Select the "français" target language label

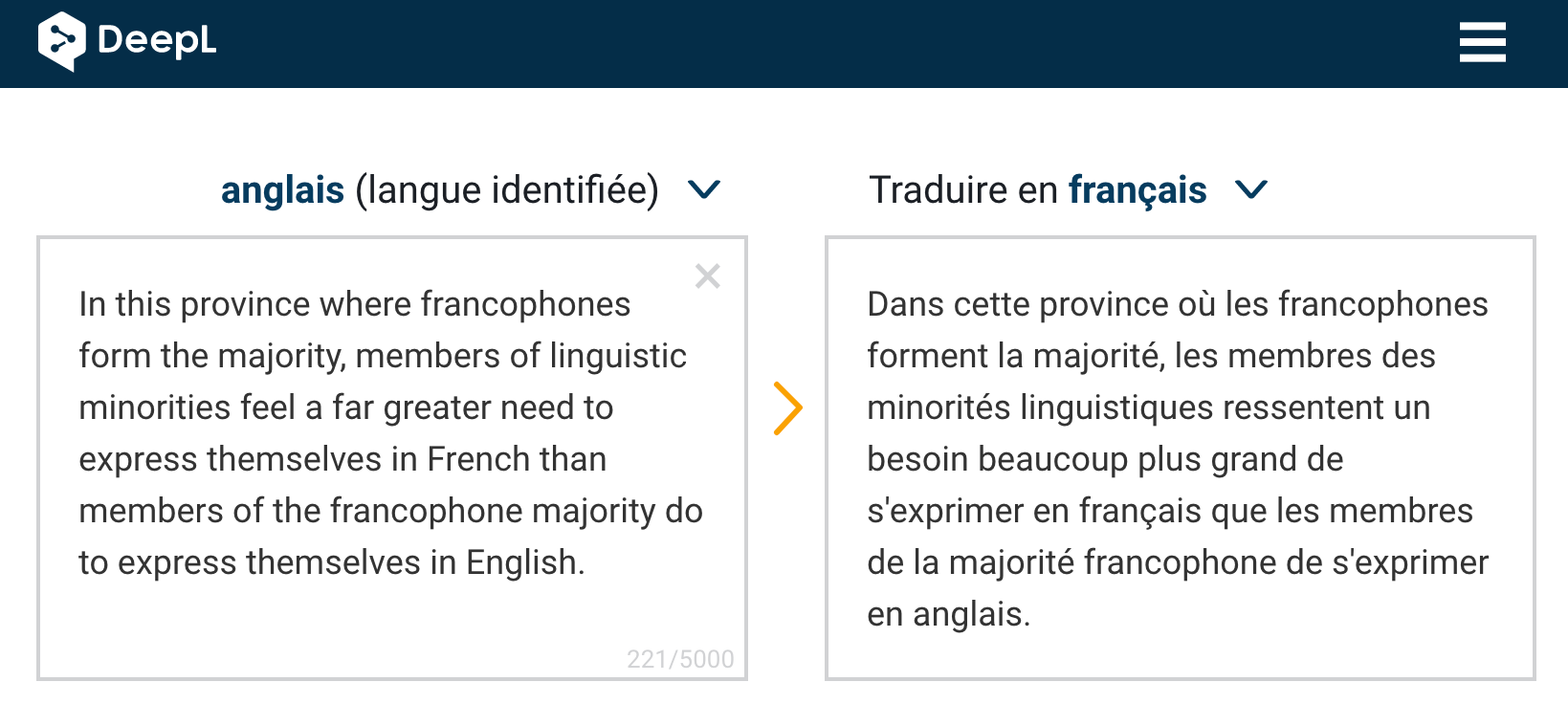coord(1137,190)
